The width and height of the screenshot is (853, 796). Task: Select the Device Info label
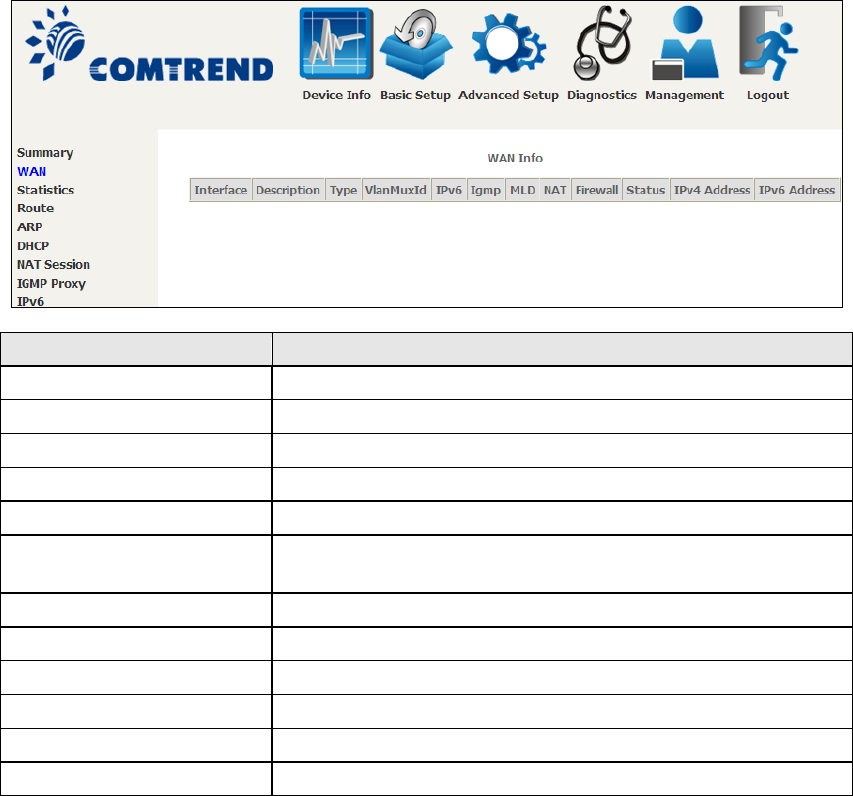coord(336,95)
